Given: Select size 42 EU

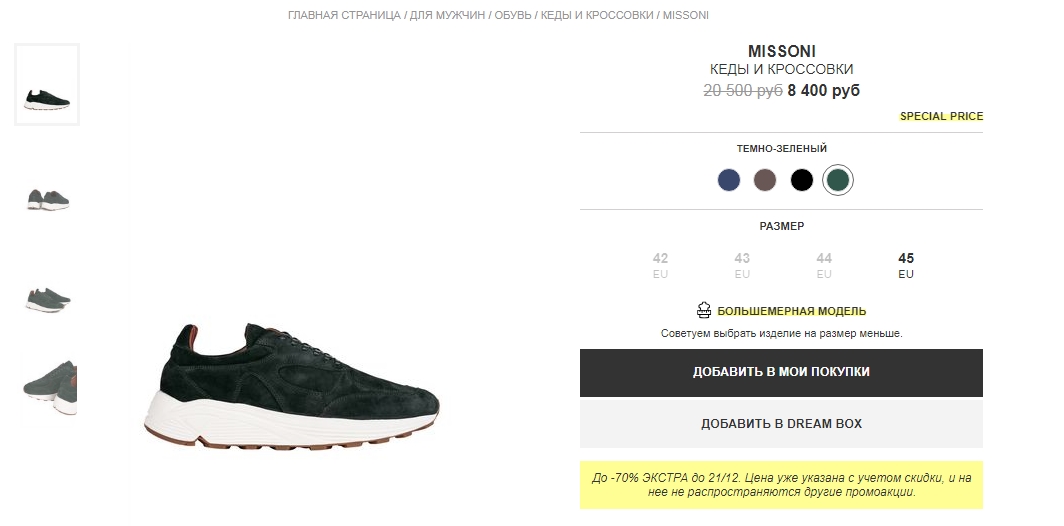Looking at the screenshot, I should (660, 265).
